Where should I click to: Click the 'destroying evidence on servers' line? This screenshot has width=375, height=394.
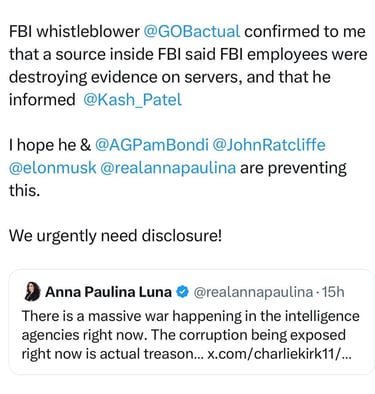[126, 77]
